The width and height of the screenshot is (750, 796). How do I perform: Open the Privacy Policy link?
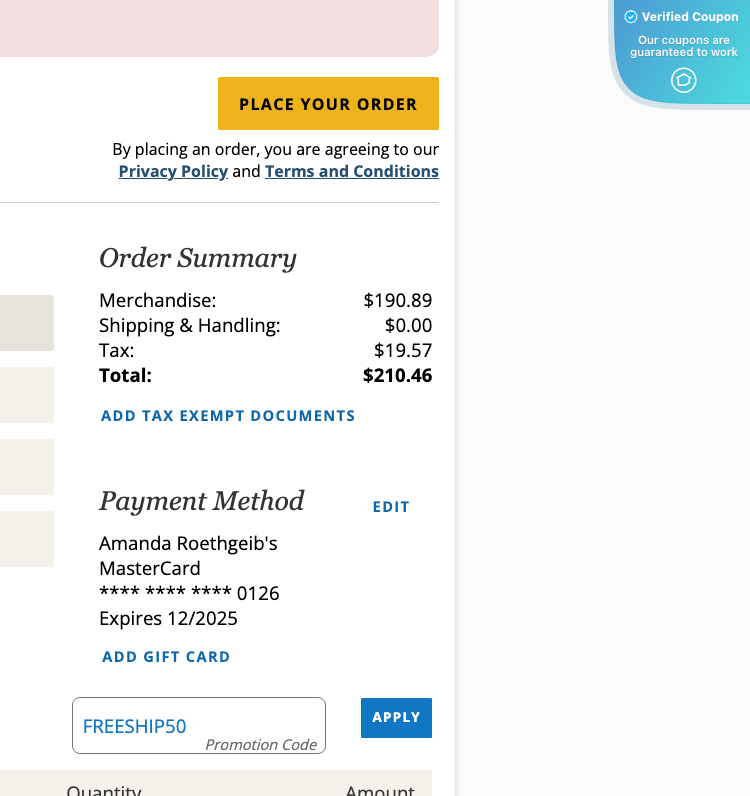173,171
